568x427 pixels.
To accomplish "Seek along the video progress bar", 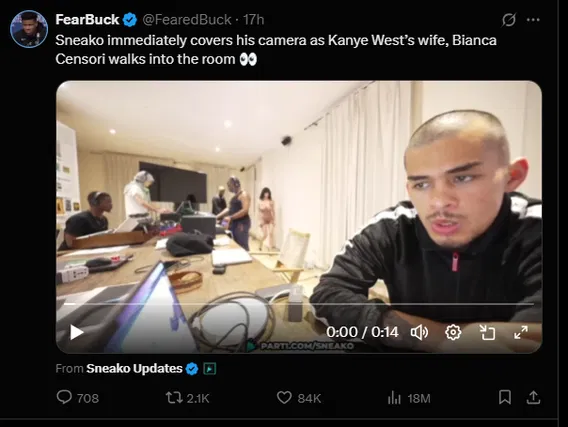I will pyautogui.click(x=299, y=304).
